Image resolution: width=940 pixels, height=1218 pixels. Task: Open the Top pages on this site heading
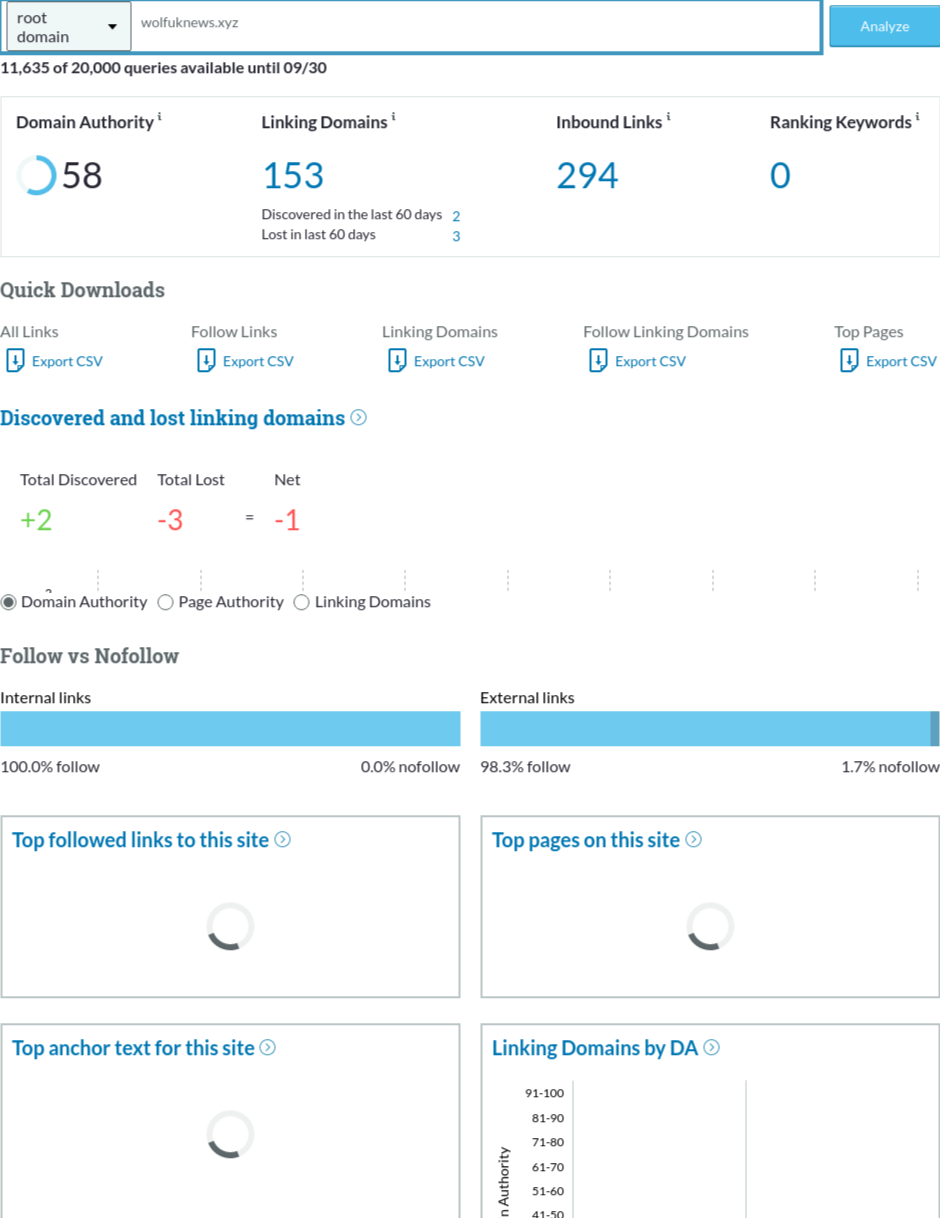coord(585,840)
